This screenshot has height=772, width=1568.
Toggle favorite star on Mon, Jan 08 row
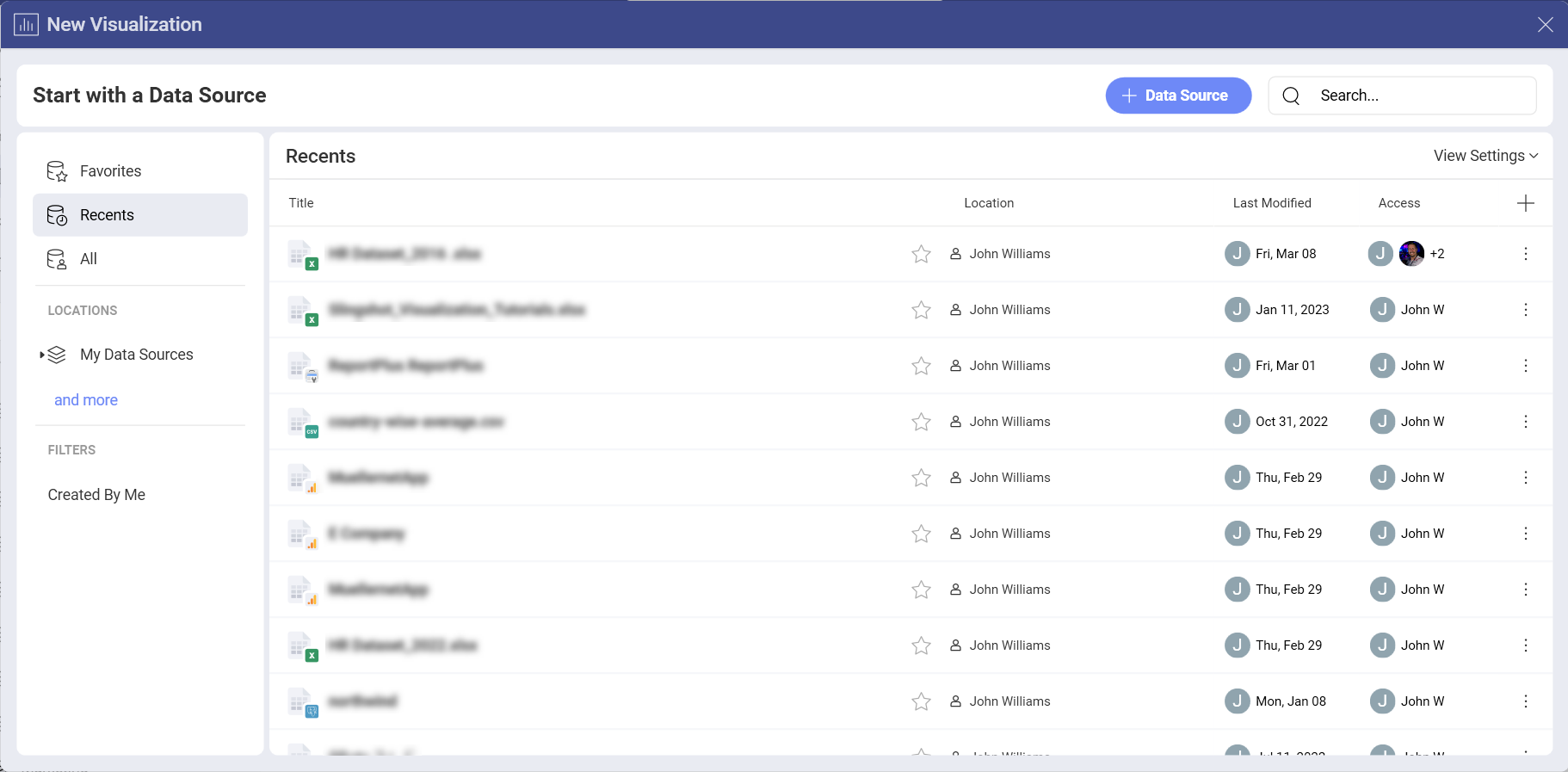921,701
